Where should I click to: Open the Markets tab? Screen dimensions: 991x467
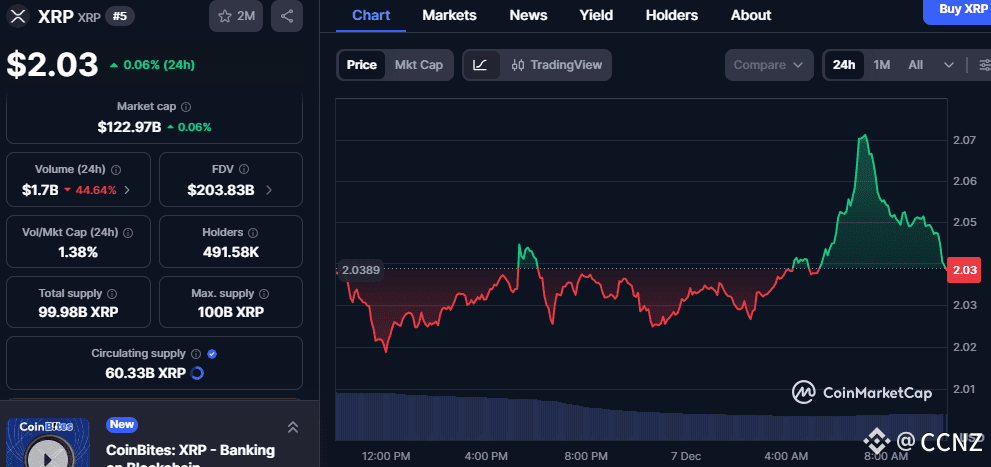pyautogui.click(x=449, y=15)
